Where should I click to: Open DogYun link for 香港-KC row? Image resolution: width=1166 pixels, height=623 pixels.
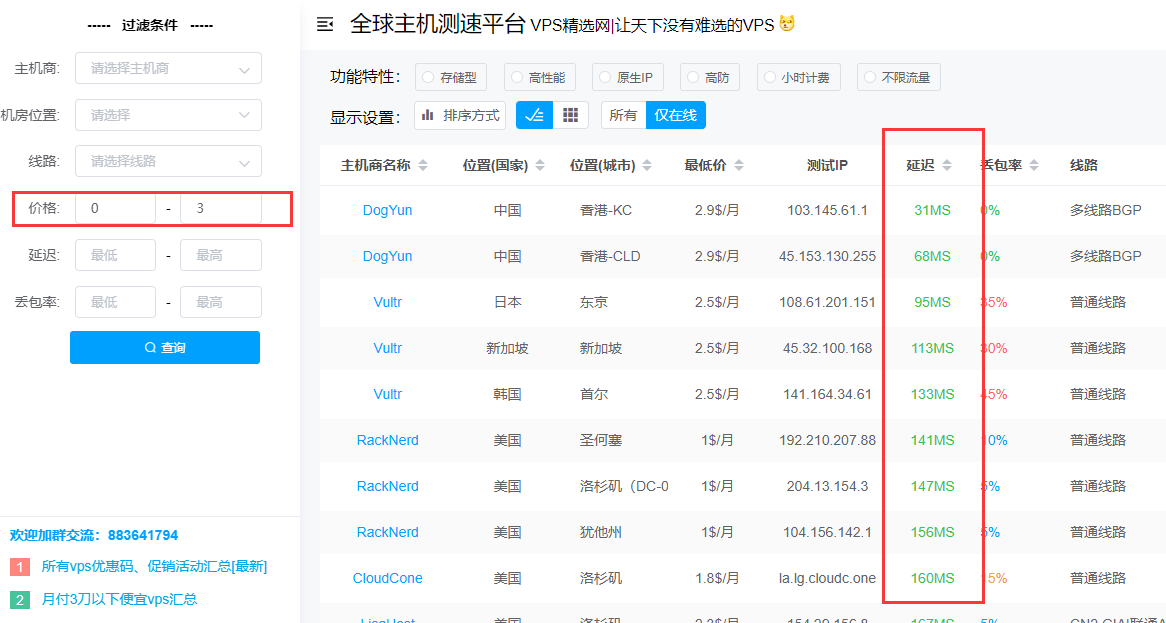387,210
